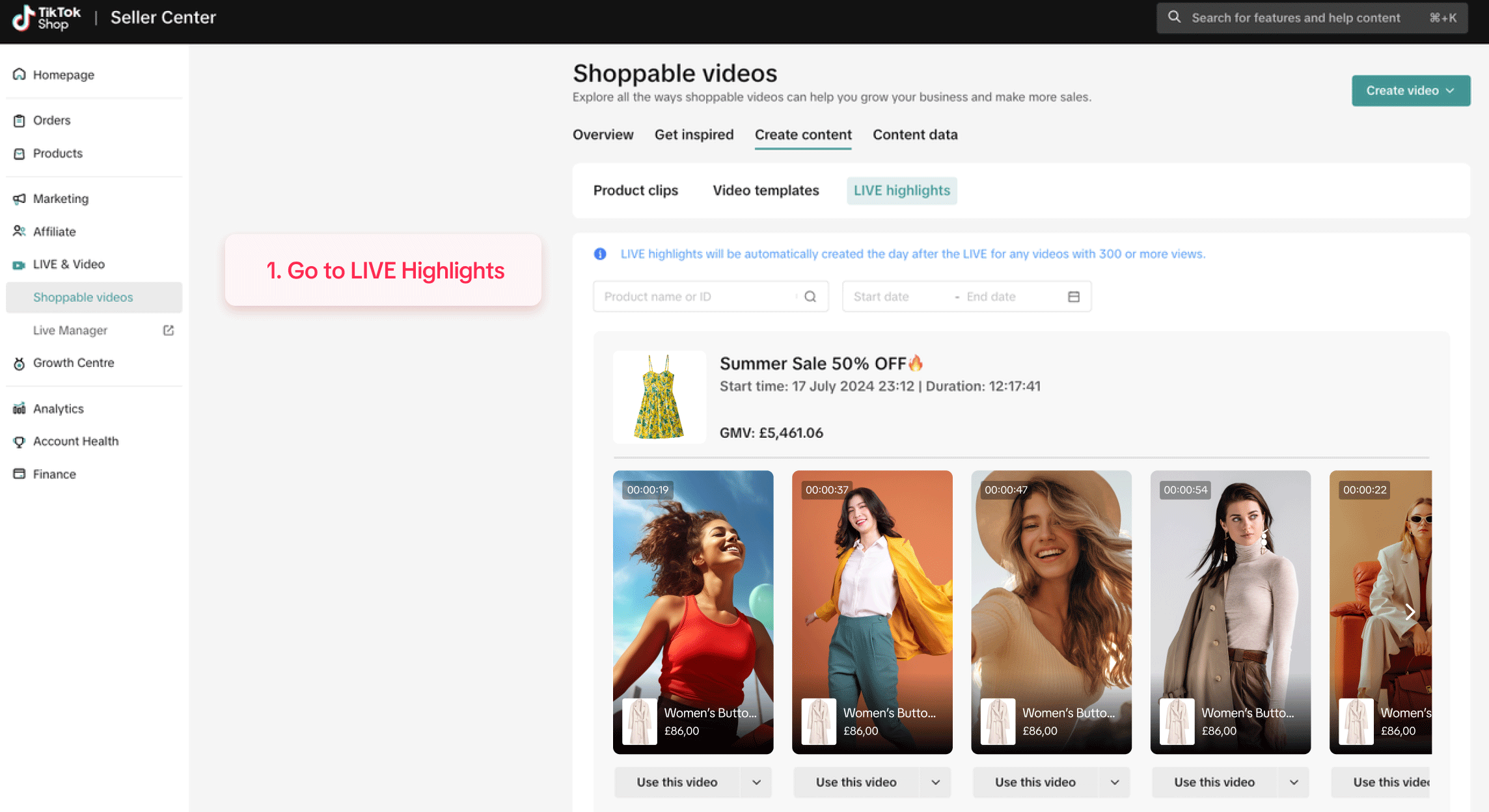This screenshot has height=812, width=1489.
Task: Click the Analytics chart icon
Action: (x=20, y=409)
